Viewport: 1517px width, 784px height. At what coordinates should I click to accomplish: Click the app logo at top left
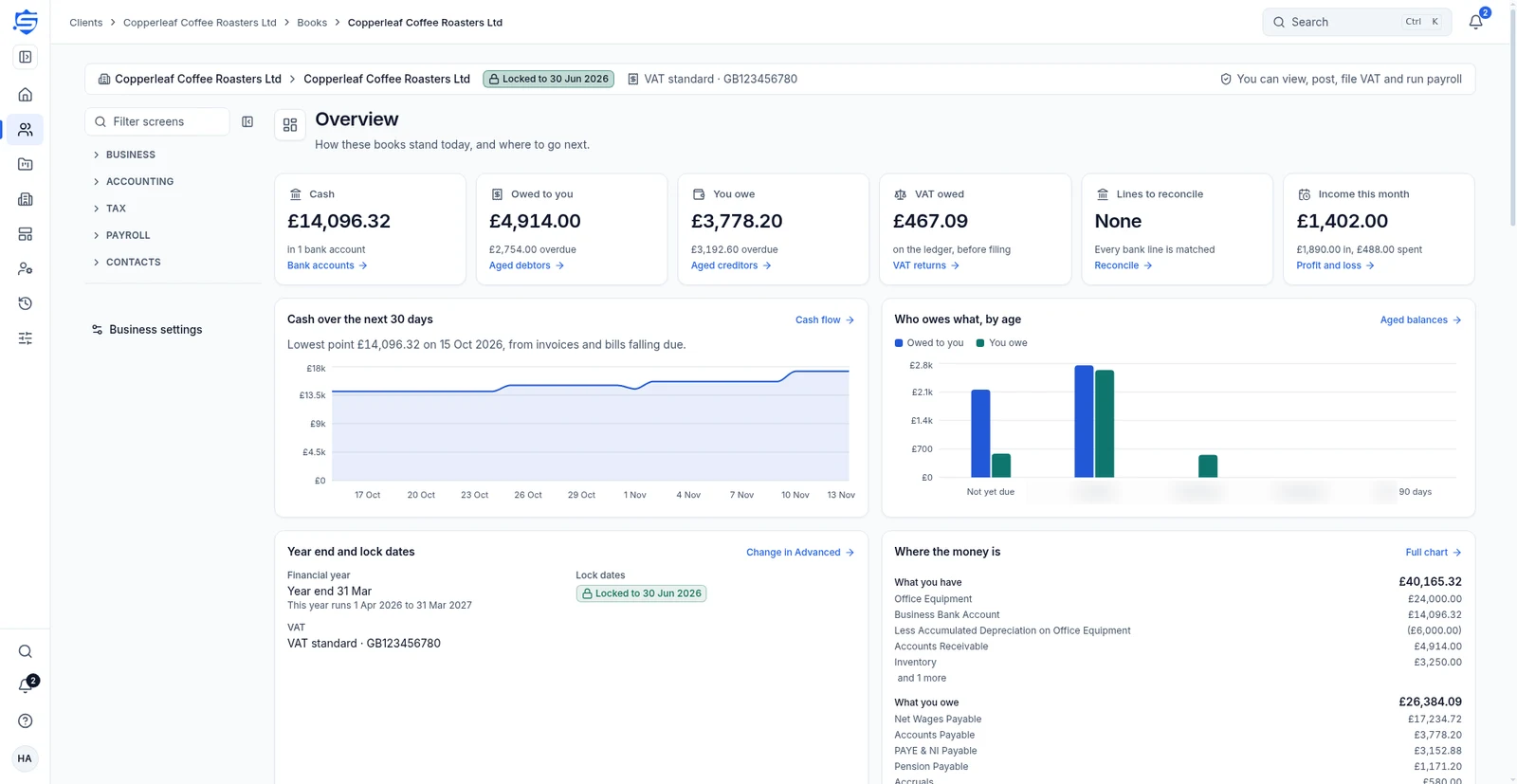coord(26,21)
